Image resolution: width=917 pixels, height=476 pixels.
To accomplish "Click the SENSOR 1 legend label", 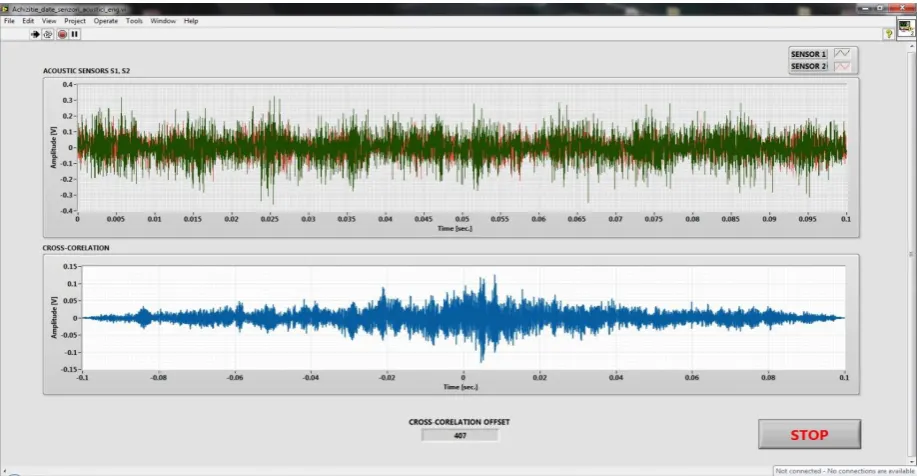I will (809, 54).
